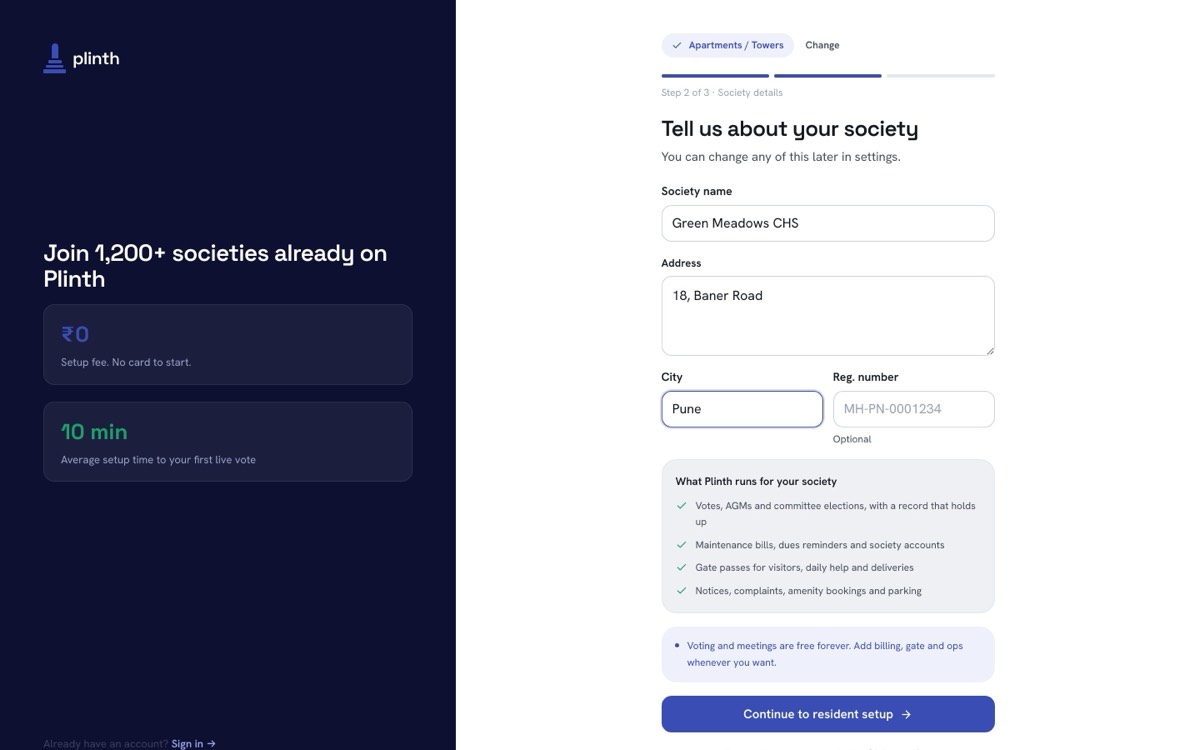The width and height of the screenshot is (1200, 750).
Task: Click the Plinth logo icon
Action: pyautogui.click(x=54, y=59)
